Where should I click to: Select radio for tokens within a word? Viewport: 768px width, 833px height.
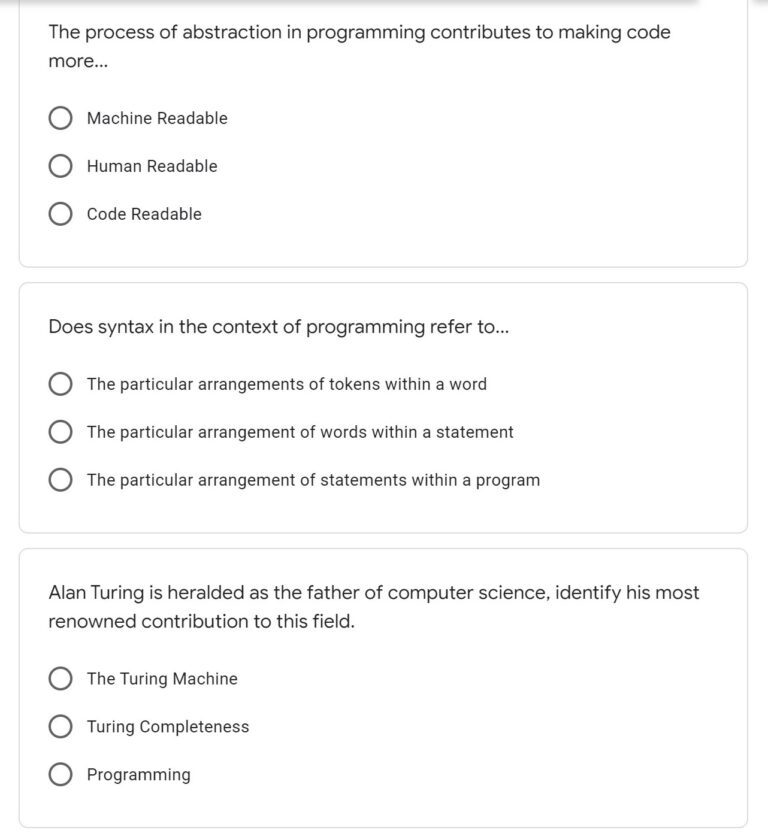point(60,384)
